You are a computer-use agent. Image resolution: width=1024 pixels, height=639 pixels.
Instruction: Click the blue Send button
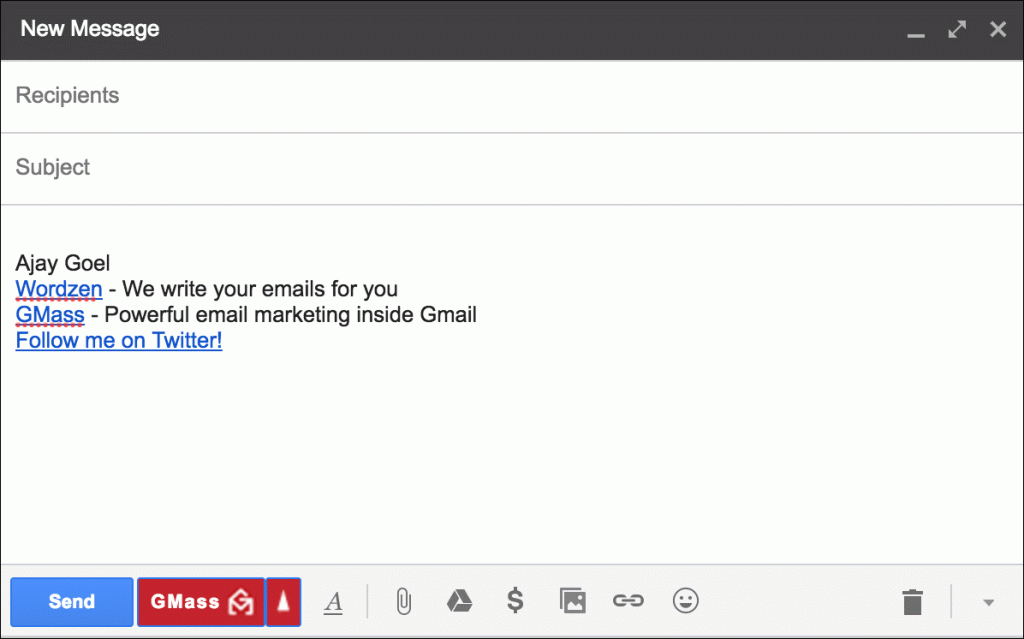(x=72, y=601)
